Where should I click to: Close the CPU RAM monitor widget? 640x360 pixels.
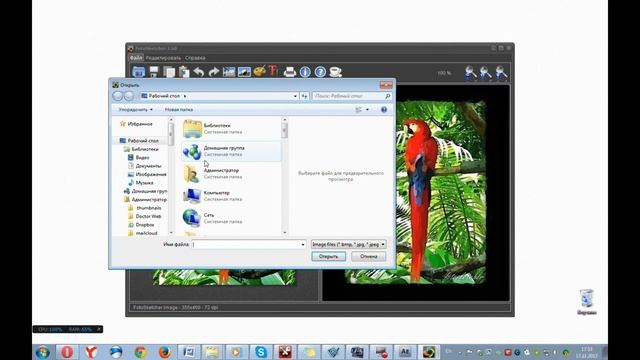(99, 329)
